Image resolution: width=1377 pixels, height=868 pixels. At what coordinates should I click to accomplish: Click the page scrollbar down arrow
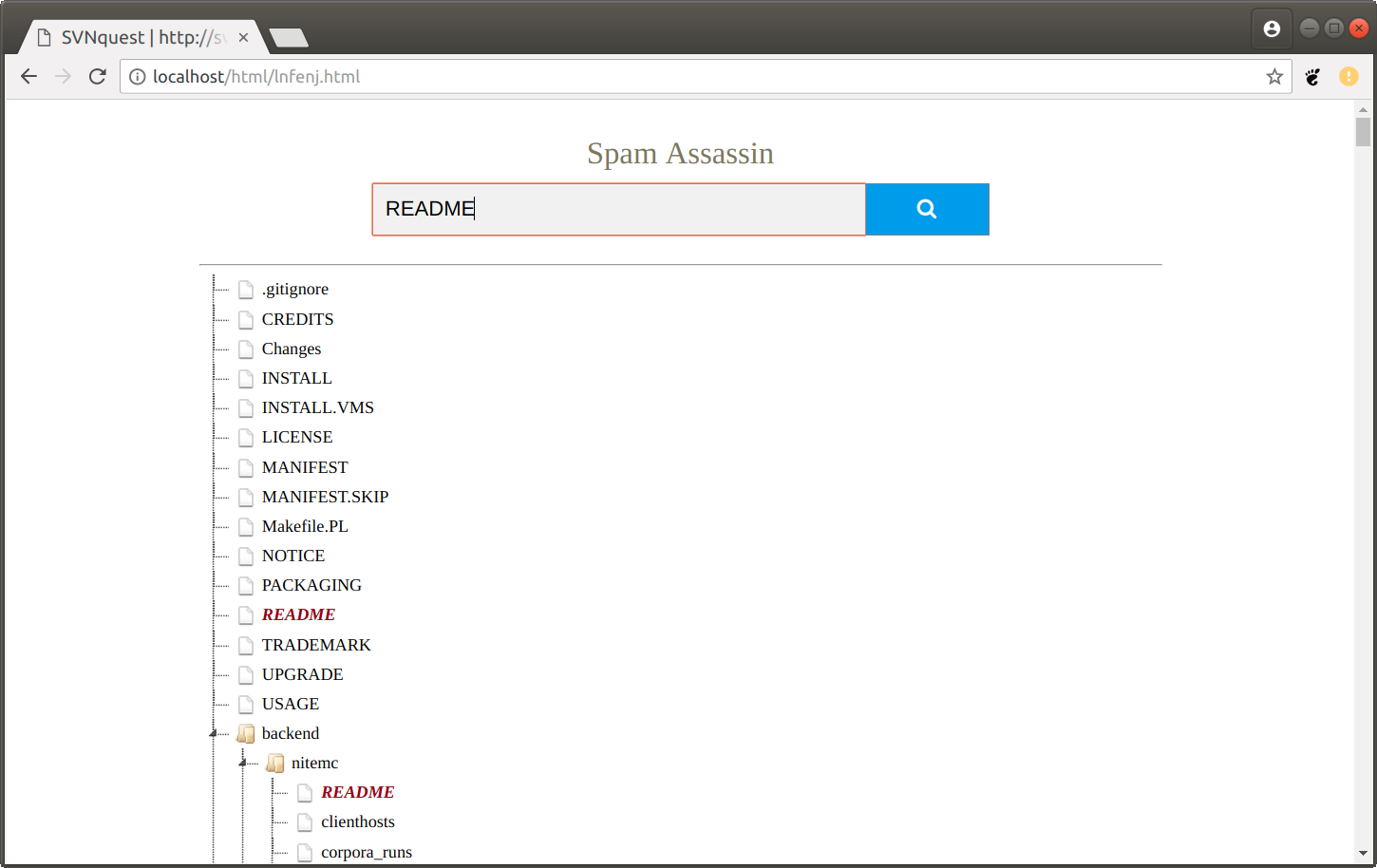1363,854
